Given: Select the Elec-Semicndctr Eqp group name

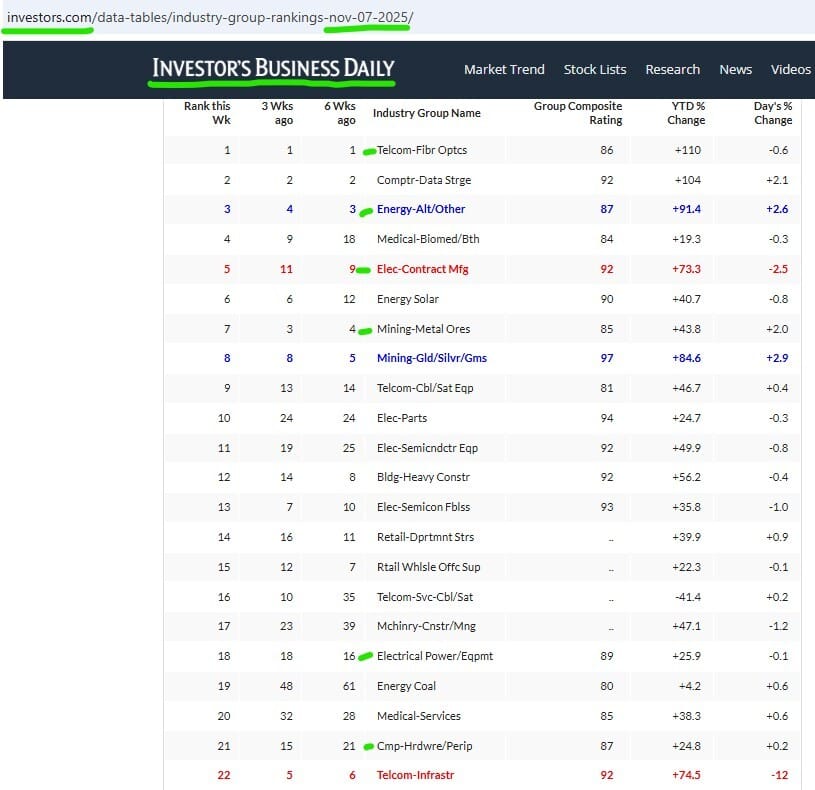Looking at the screenshot, I should (x=427, y=448).
